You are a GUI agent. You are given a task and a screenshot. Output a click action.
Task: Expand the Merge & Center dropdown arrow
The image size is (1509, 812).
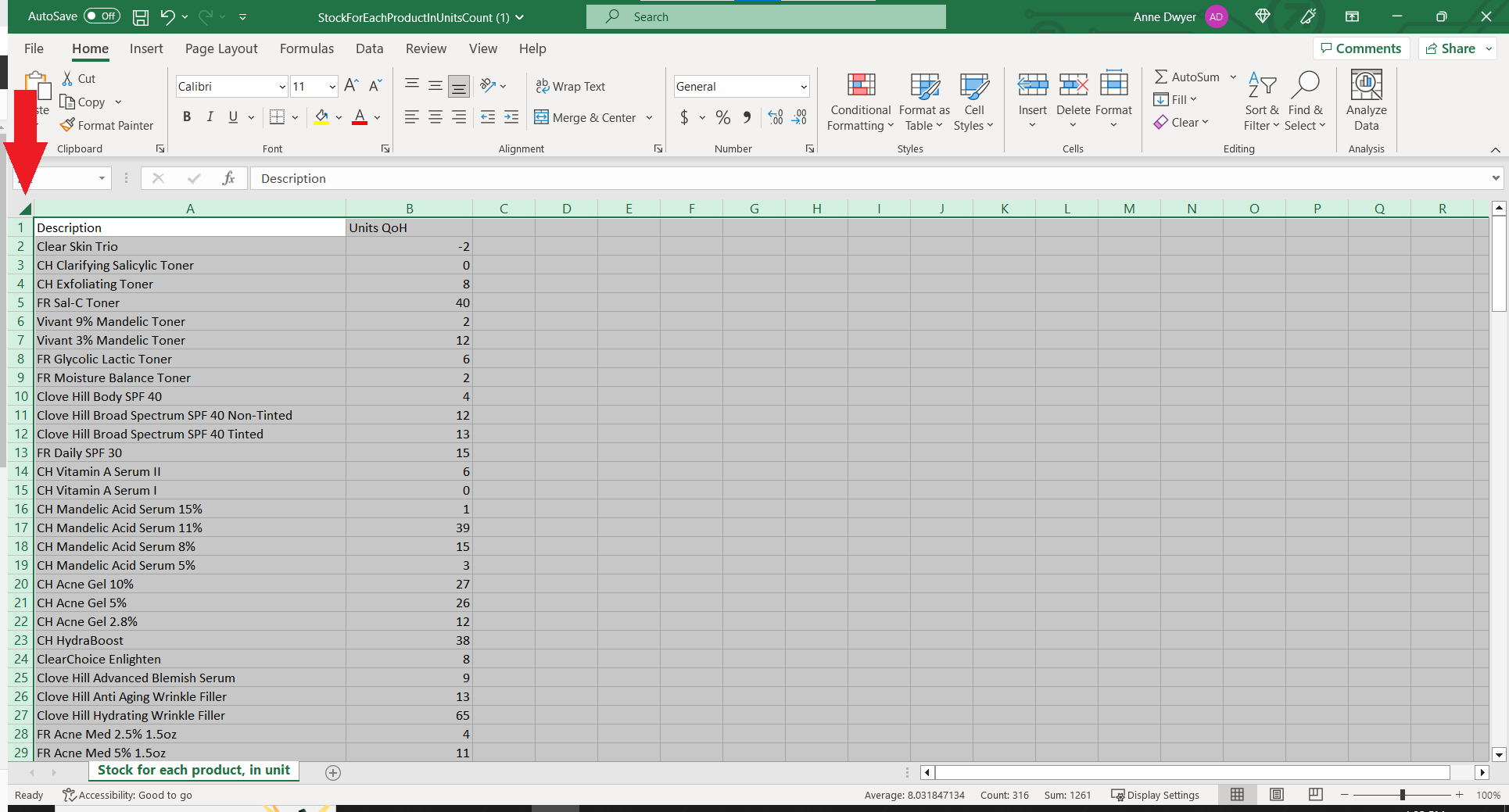point(649,118)
